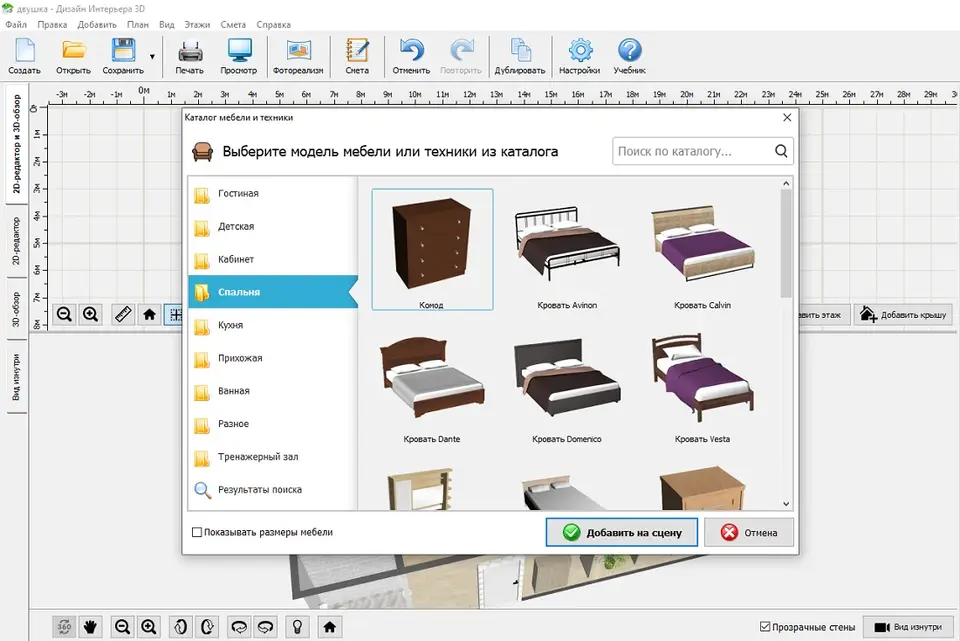Screen dimensions: 960x641
Task: Toggle the Прозрачные стены checkbox
Action: pos(765,627)
